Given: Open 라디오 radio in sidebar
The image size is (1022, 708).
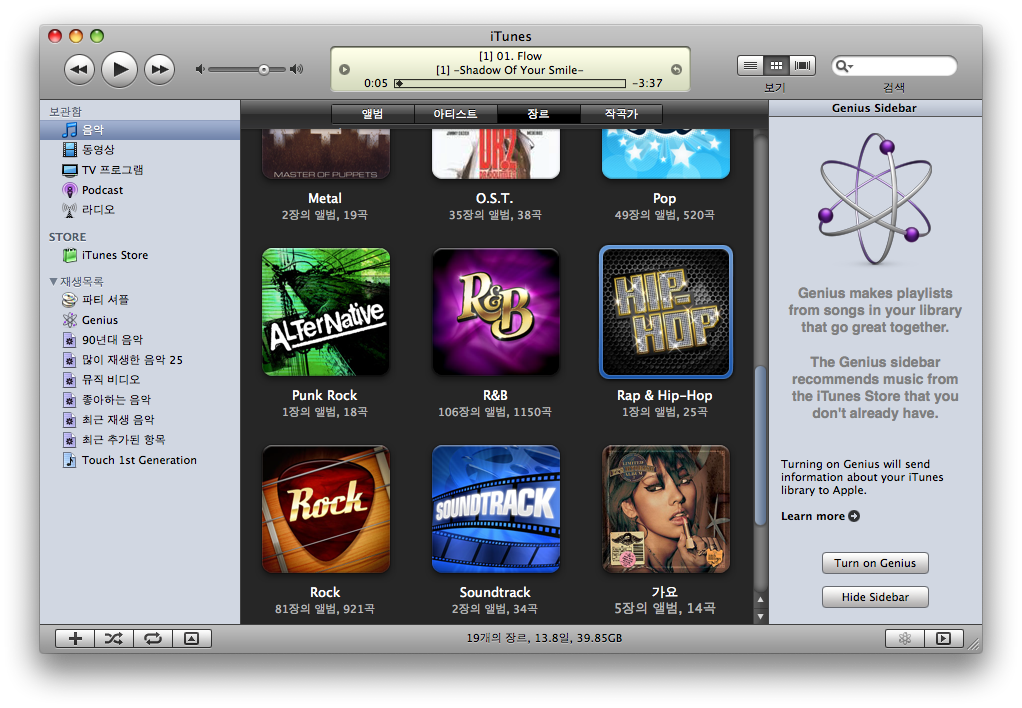Looking at the screenshot, I should (x=139, y=210).
